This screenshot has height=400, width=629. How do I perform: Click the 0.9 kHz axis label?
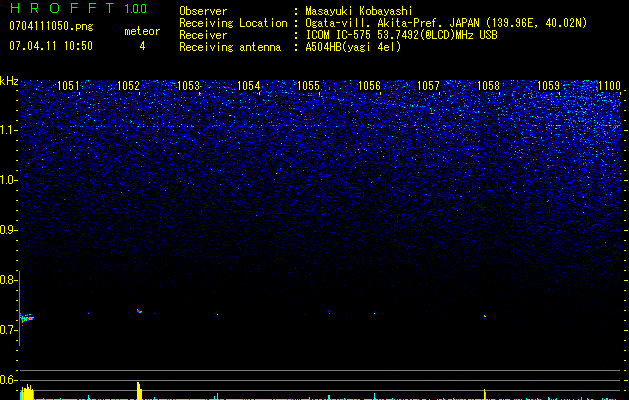coord(8,230)
